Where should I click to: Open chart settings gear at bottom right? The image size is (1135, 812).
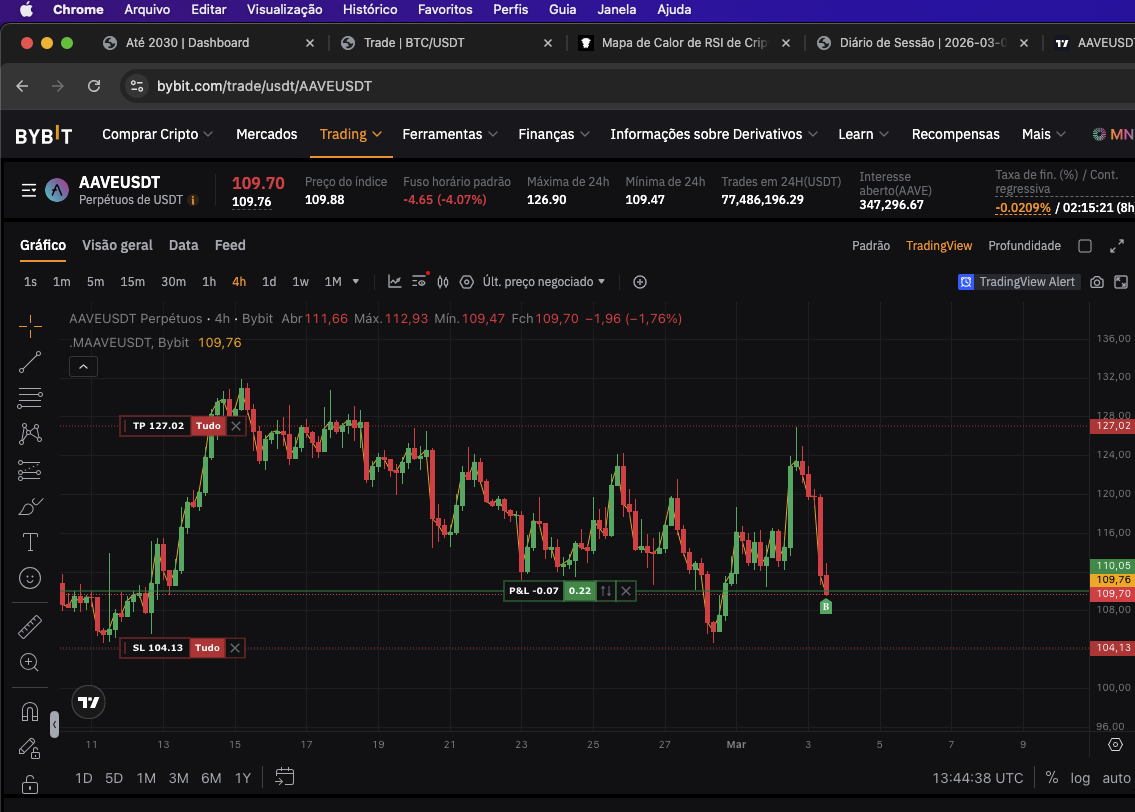(x=1116, y=745)
